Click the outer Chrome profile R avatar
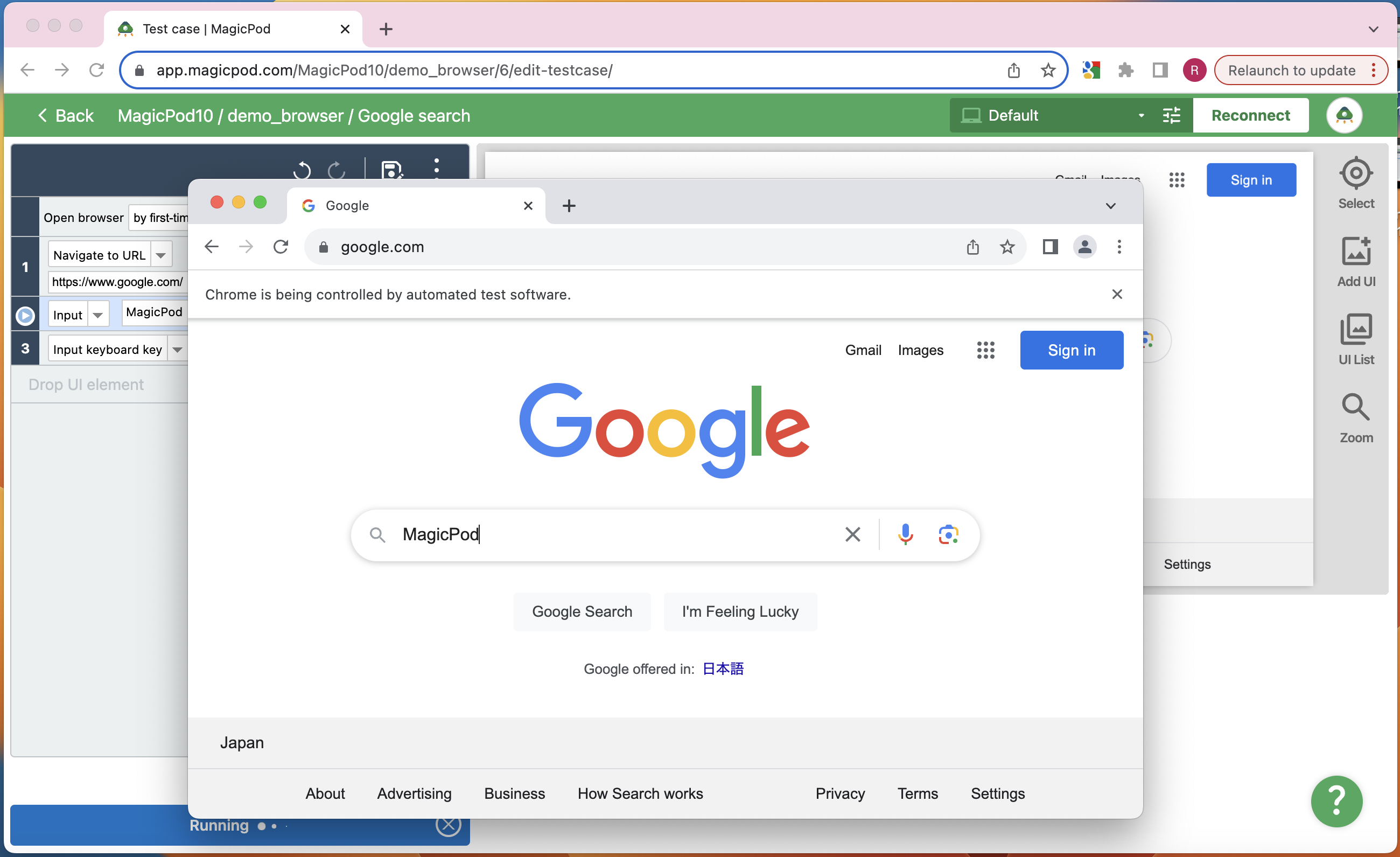Viewport: 1400px width, 857px height. click(1194, 70)
